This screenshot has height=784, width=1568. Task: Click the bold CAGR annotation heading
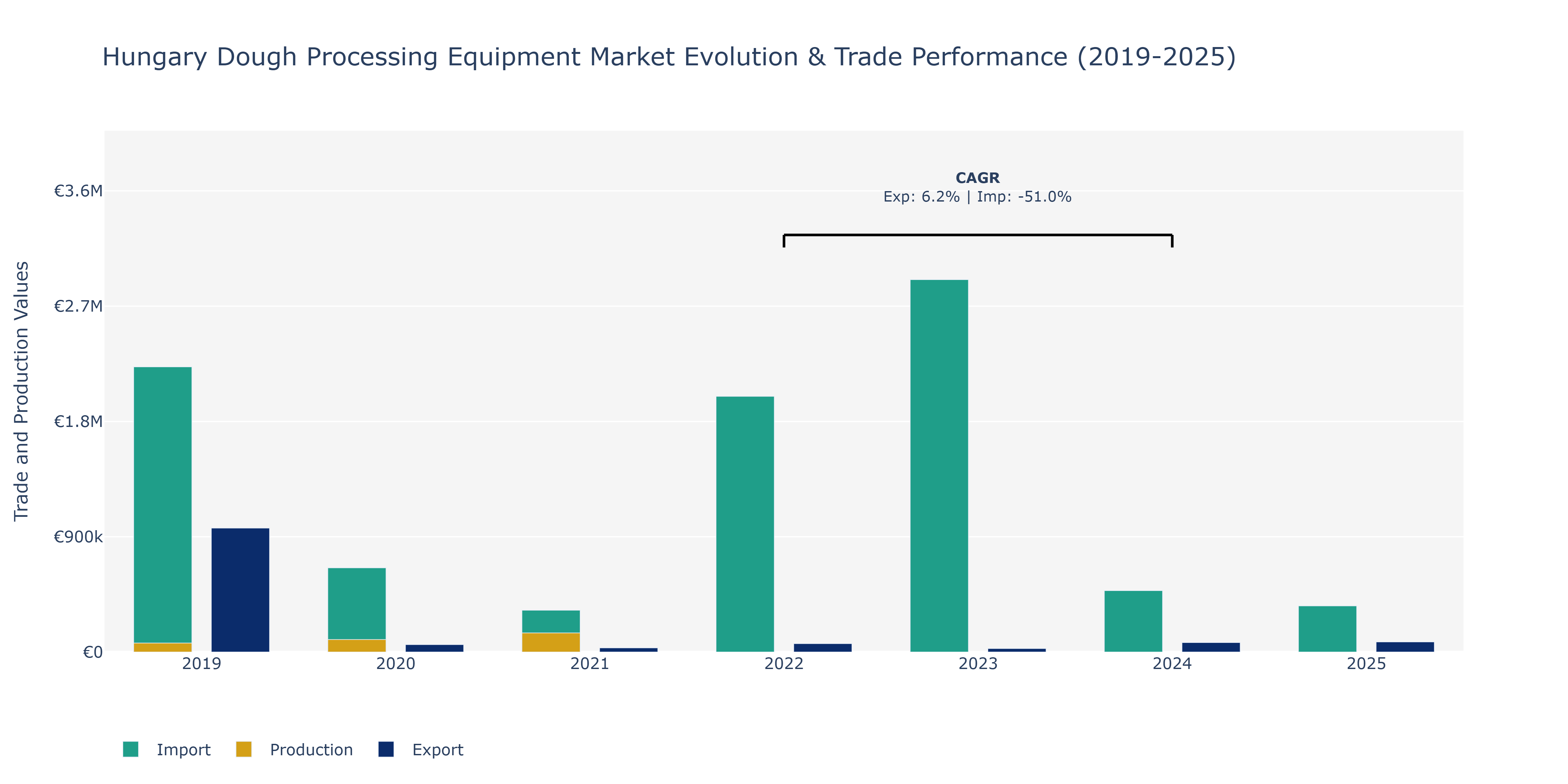978,178
